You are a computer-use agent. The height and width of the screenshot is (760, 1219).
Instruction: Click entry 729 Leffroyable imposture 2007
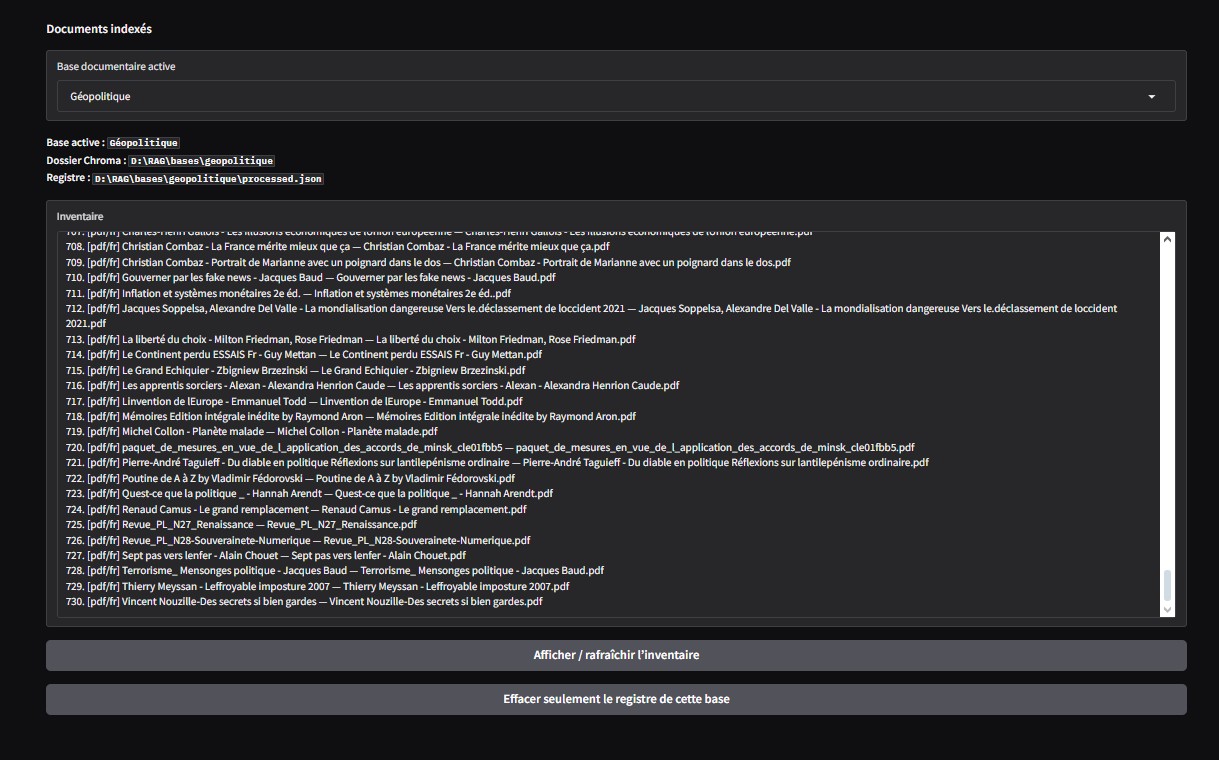pyautogui.click(x=317, y=587)
